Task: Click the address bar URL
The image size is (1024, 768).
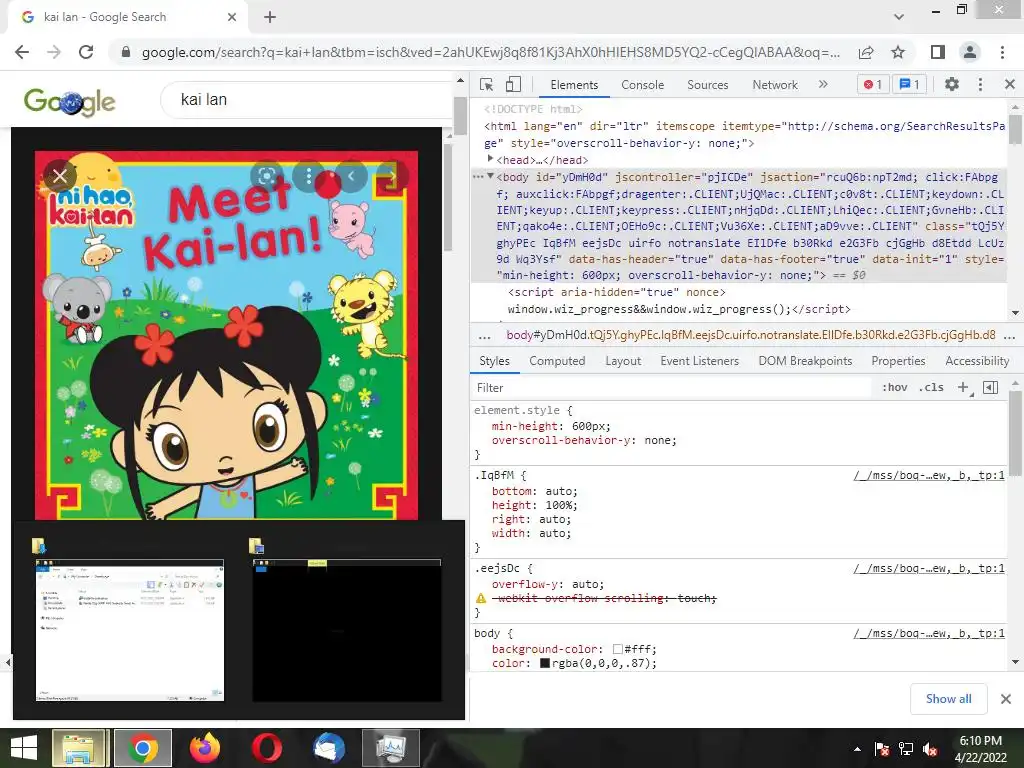Action: coord(491,52)
